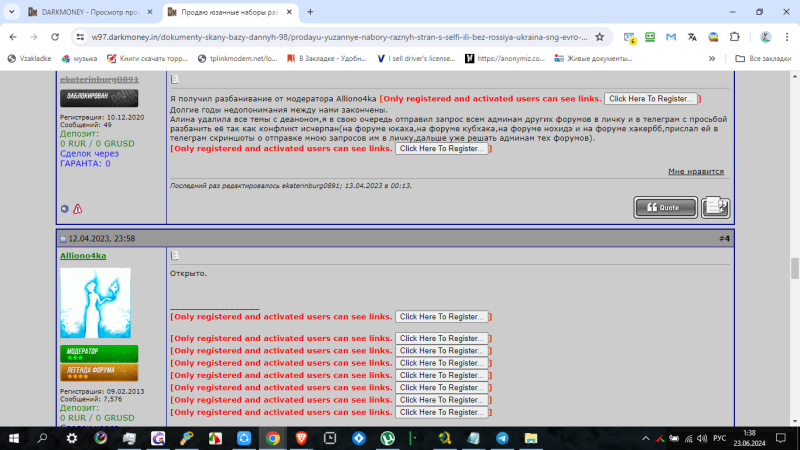Click the user offline status circle icon
This screenshot has height=450, width=800.
(x=64, y=209)
